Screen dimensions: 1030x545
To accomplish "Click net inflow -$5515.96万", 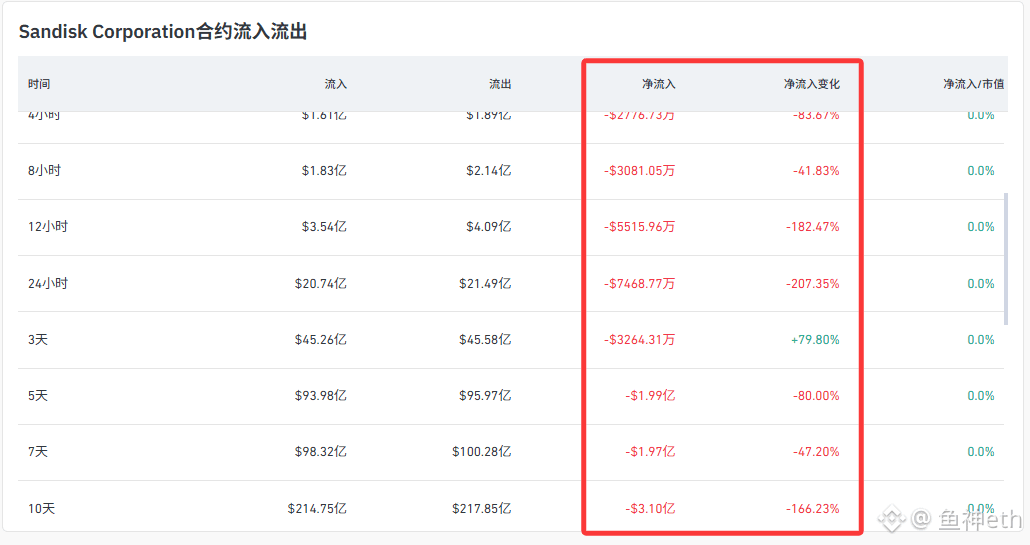I will click(x=639, y=227).
